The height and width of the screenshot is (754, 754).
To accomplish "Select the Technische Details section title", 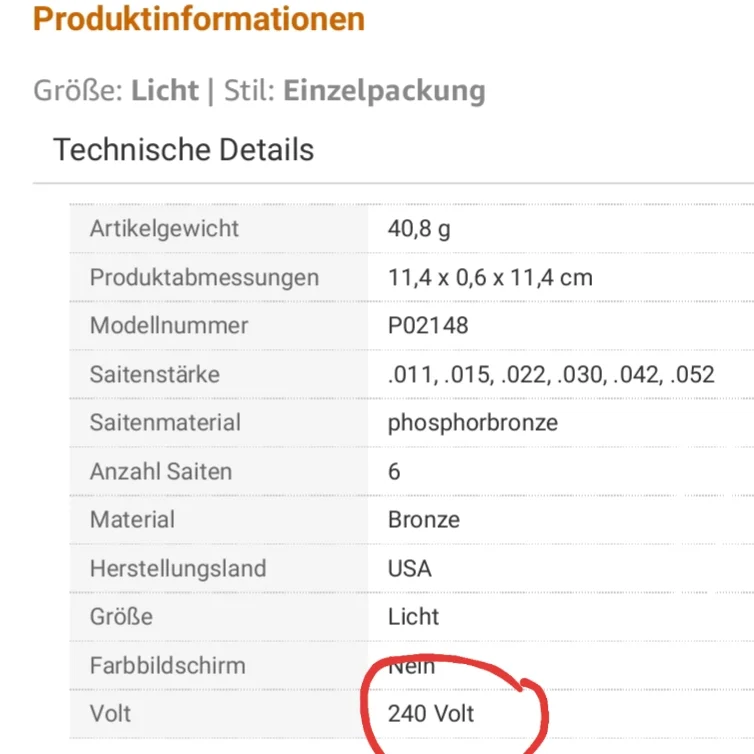I will pyautogui.click(x=183, y=150).
